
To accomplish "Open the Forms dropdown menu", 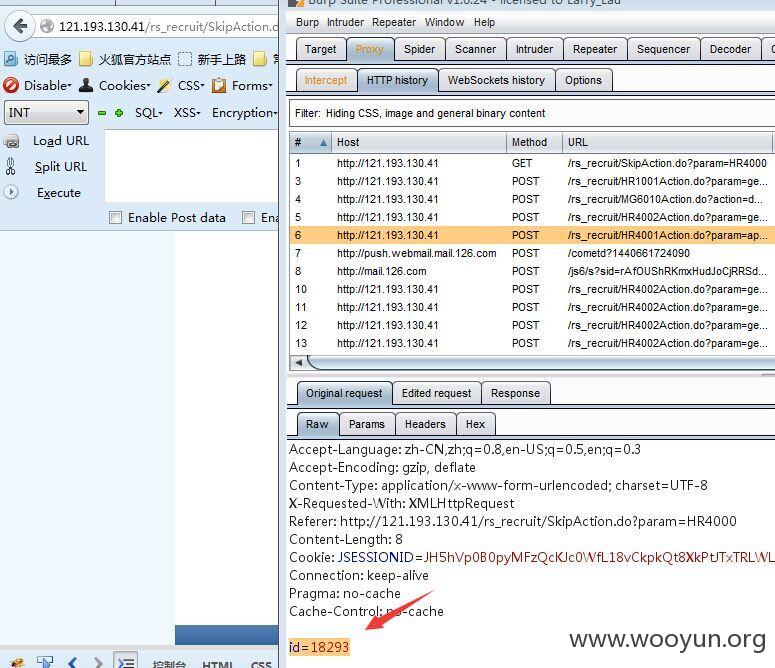I will pyautogui.click(x=242, y=85).
